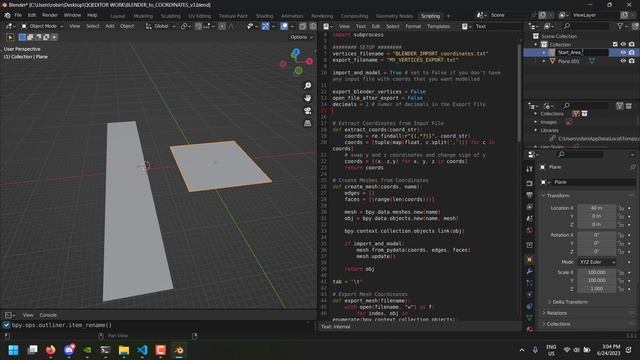Switch to Modeling workspace tab
This screenshot has height=360, width=640.
pyautogui.click(x=143, y=16)
